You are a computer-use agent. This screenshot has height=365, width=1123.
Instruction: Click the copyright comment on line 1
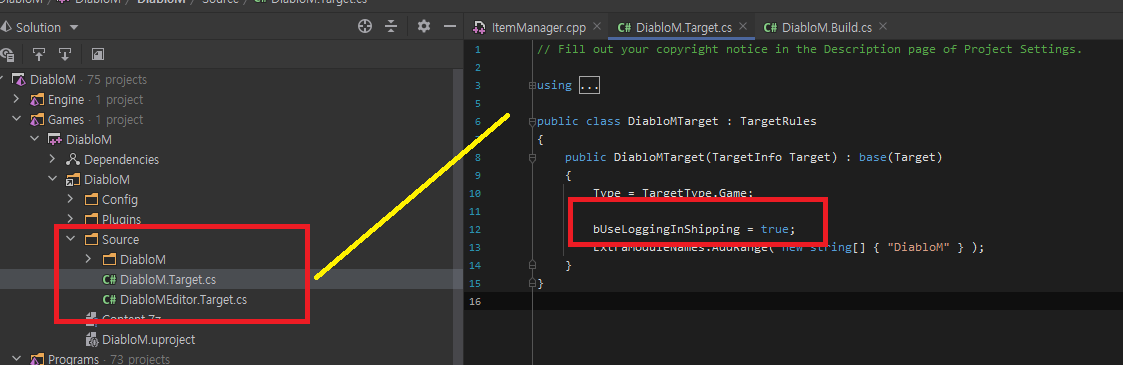809,49
